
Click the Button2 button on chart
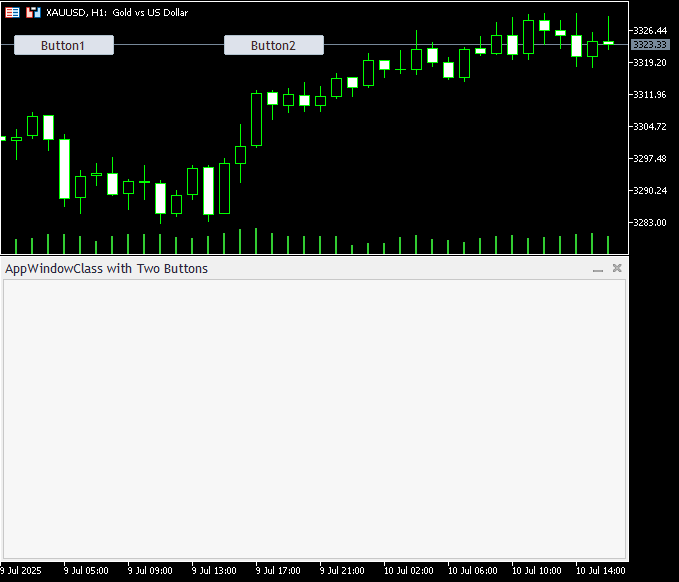(274, 45)
